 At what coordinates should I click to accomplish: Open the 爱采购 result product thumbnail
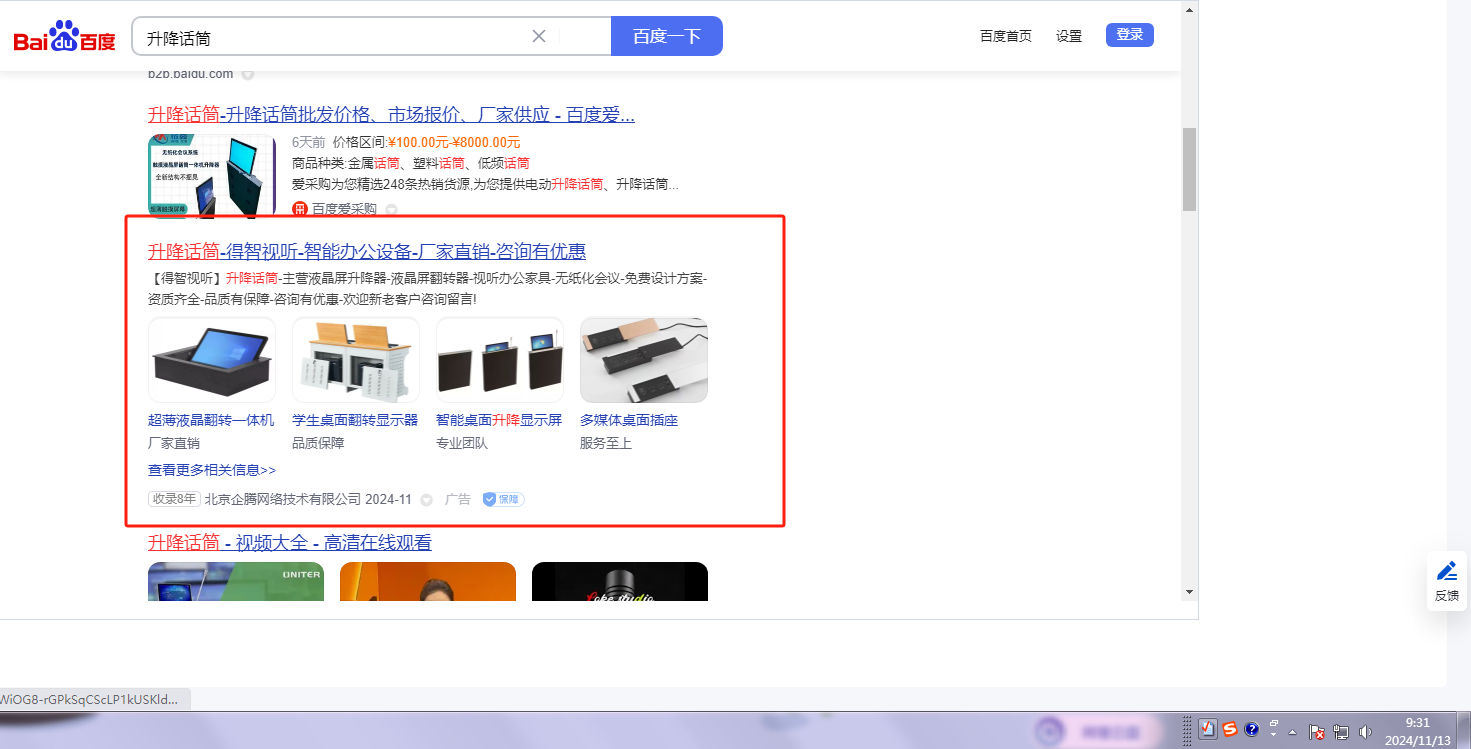(212, 176)
